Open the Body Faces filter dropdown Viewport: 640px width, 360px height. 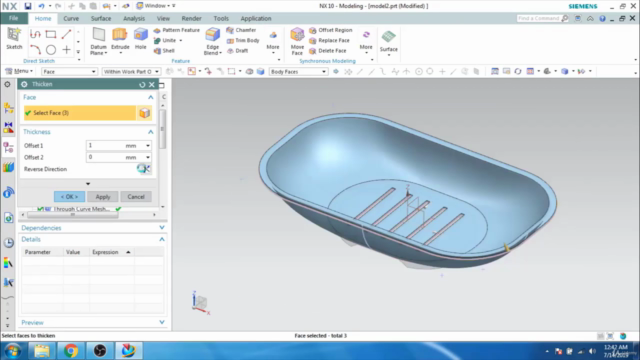pos(298,71)
